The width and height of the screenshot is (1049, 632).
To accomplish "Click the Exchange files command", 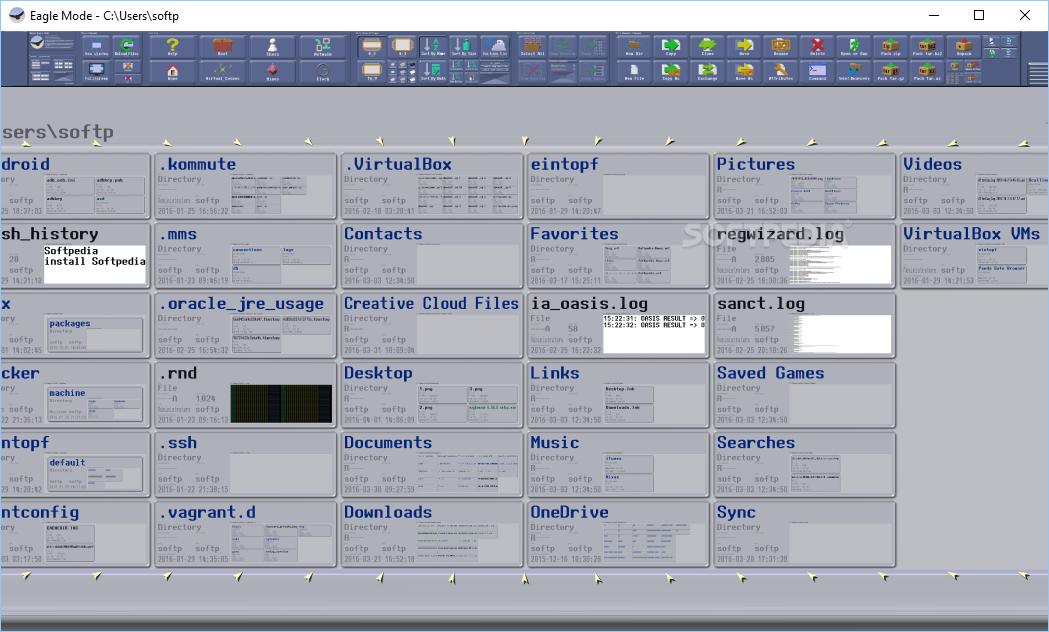I will point(707,72).
